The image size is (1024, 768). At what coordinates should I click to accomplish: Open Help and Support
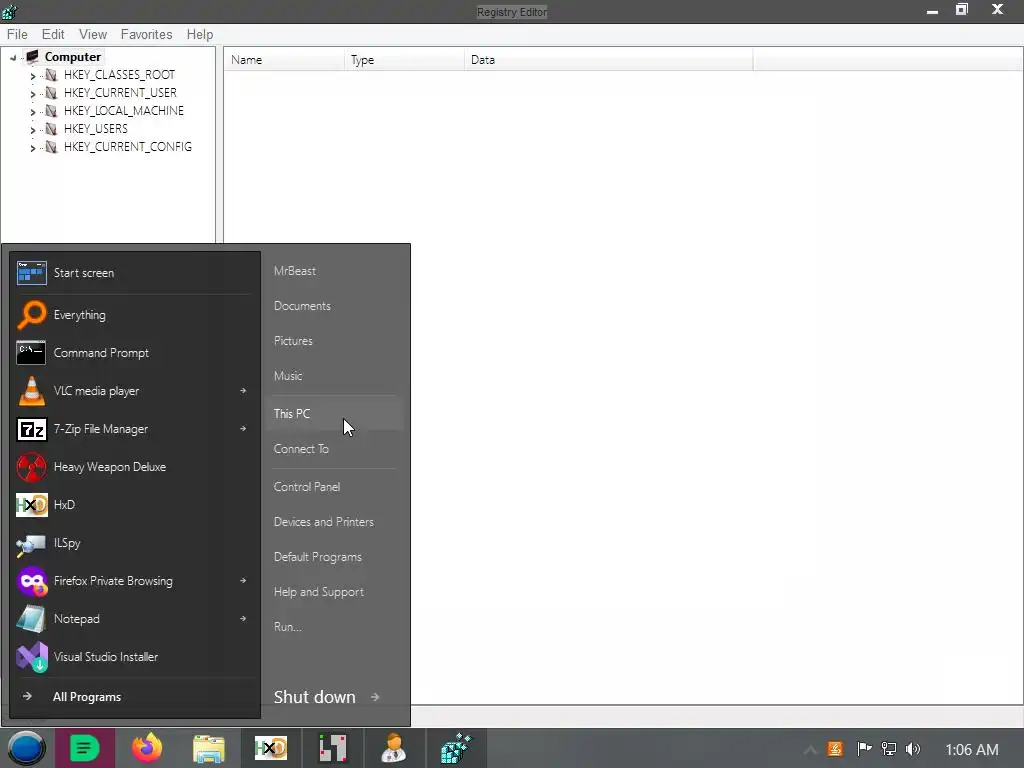(319, 592)
